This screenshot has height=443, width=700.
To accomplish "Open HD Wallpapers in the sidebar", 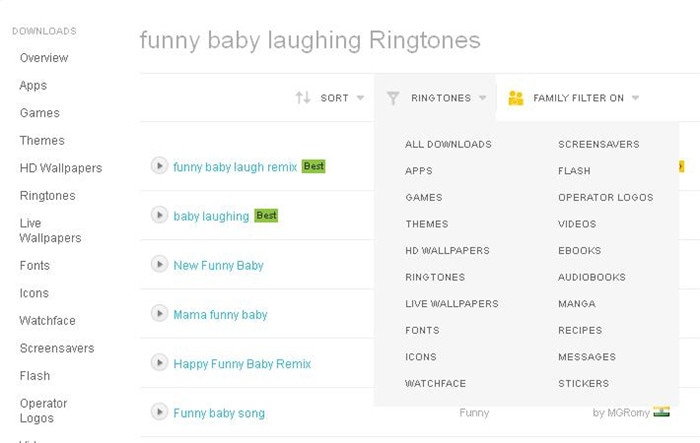I will tap(60, 168).
